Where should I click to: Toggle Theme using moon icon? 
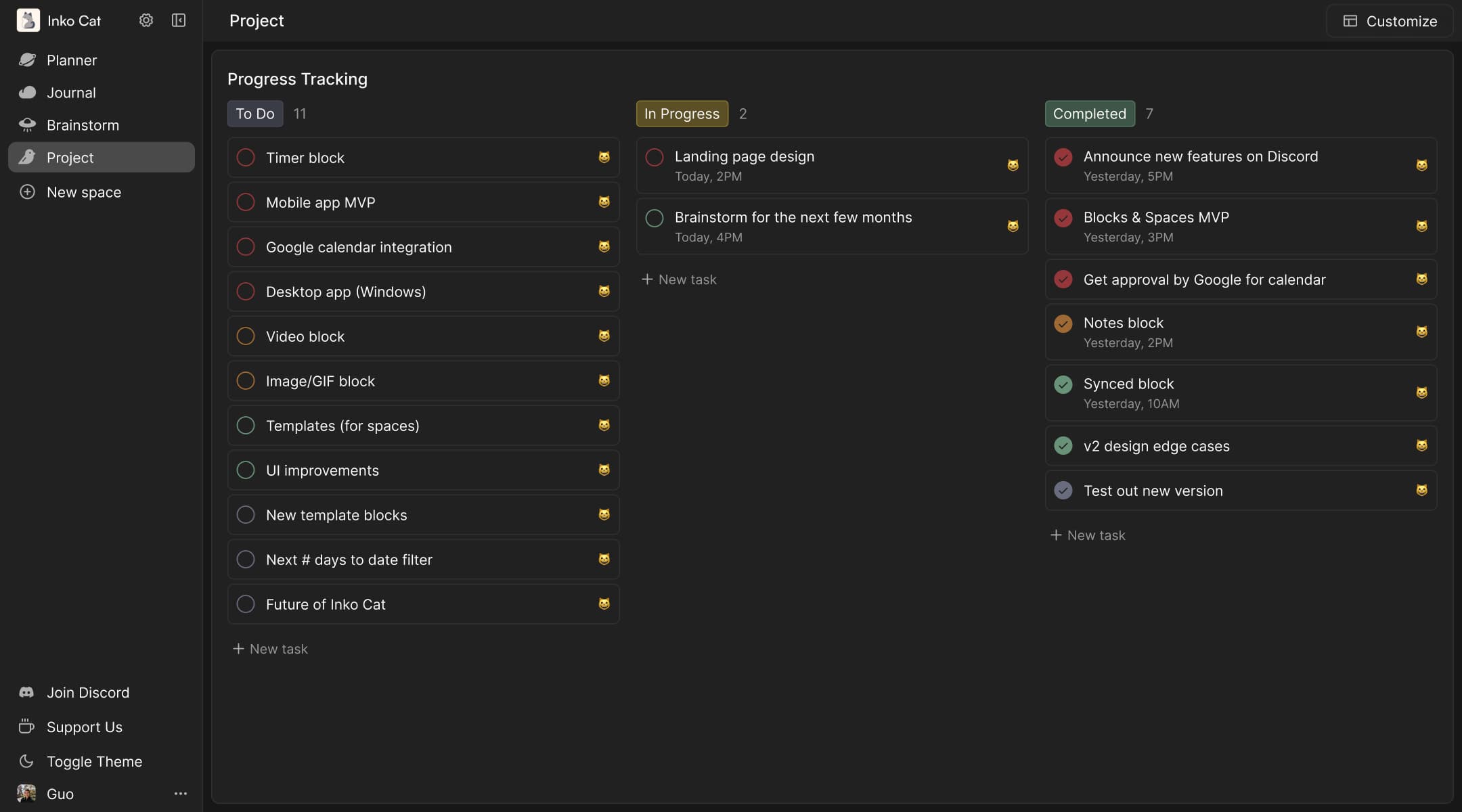point(26,761)
